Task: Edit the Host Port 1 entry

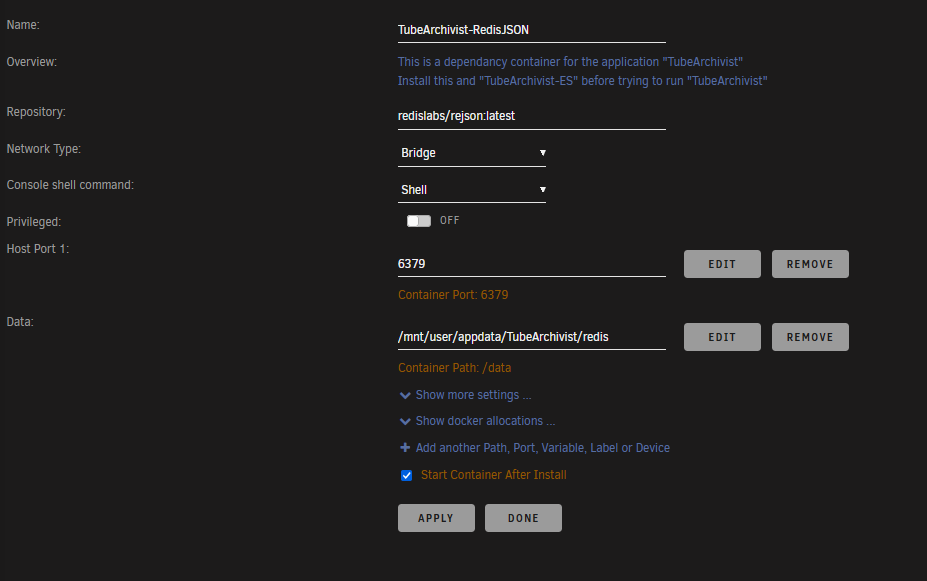Action: click(722, 264)
